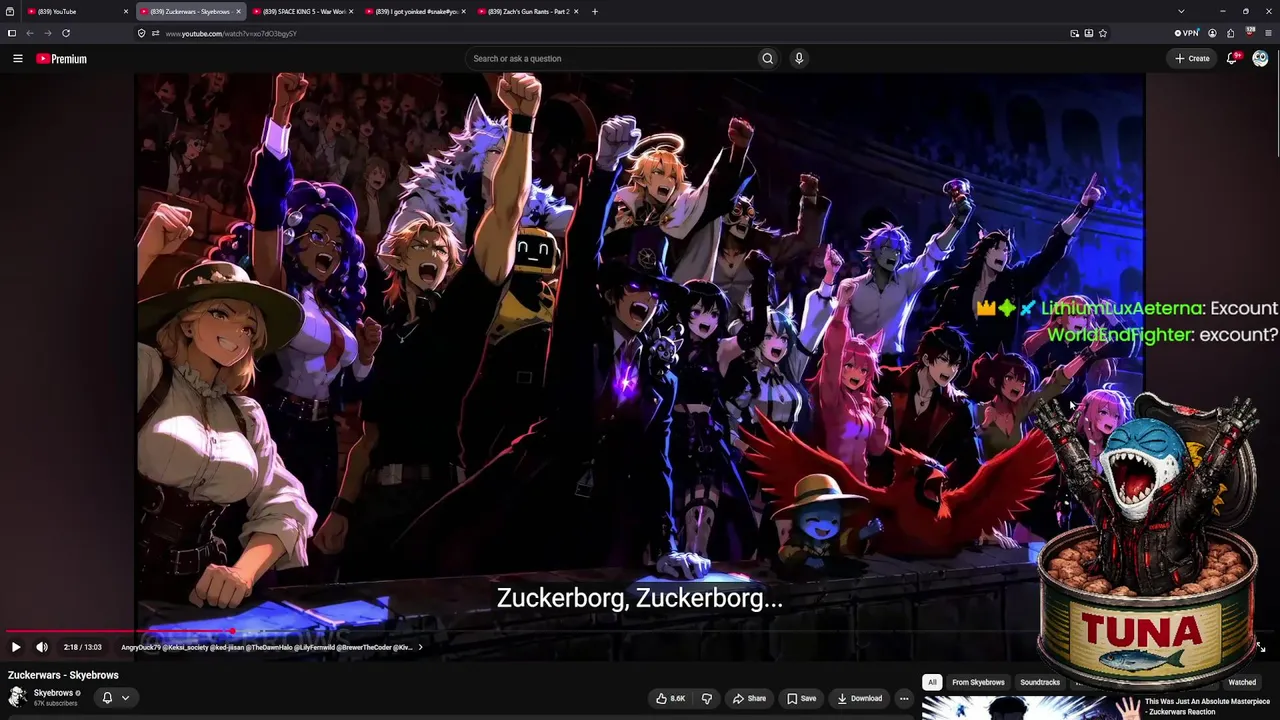Screen dimensions: 1280x720
Task: Reload the current page
Action: tap(66, 33)
